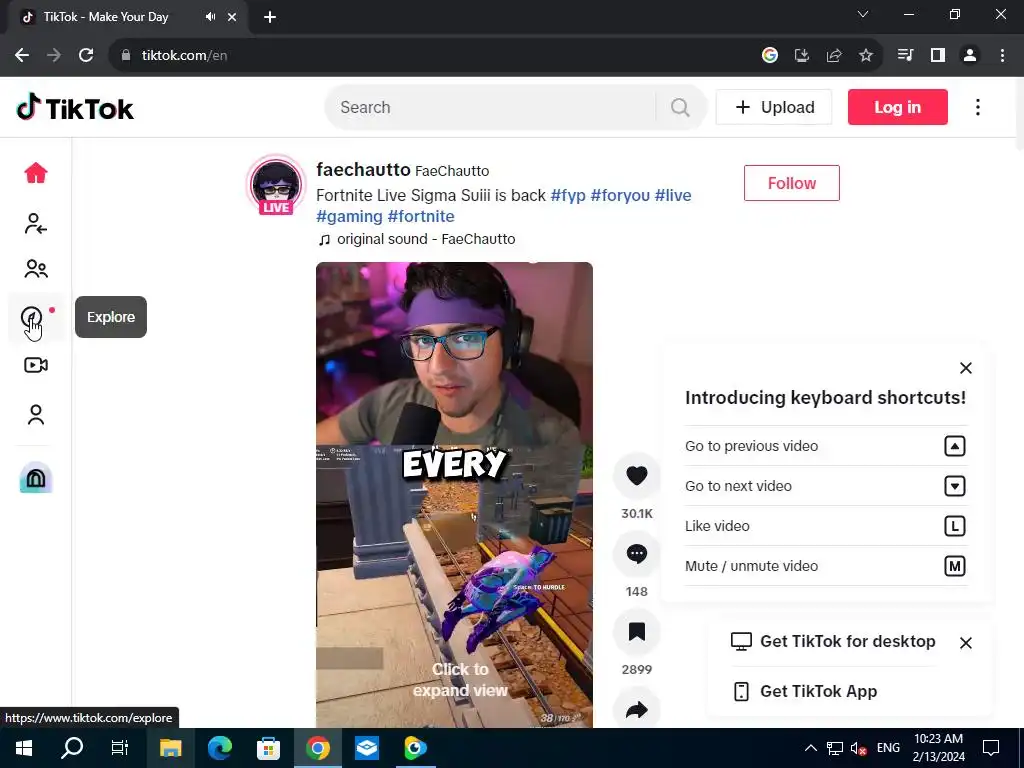This screenshot has height=768, width=1024.
Task: Click the Upload button
Action: click(774, 107)
